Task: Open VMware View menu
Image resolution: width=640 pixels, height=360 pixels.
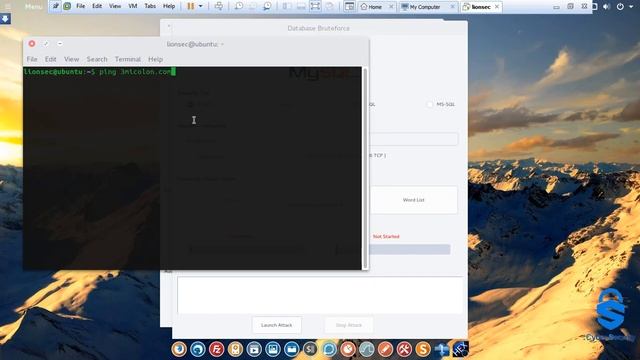Action: 115,6
